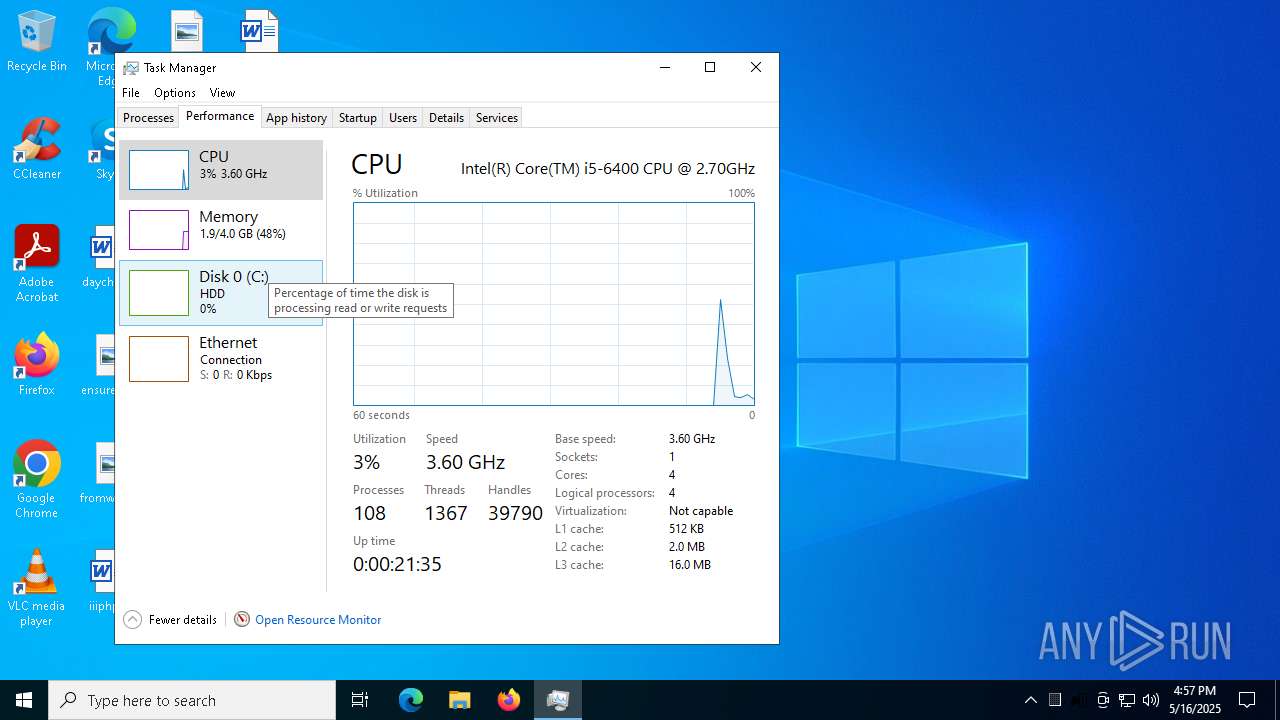Switch to App history tab
Image resolution: width=1280 pixels, height=720 pixels.
[296, 118]
